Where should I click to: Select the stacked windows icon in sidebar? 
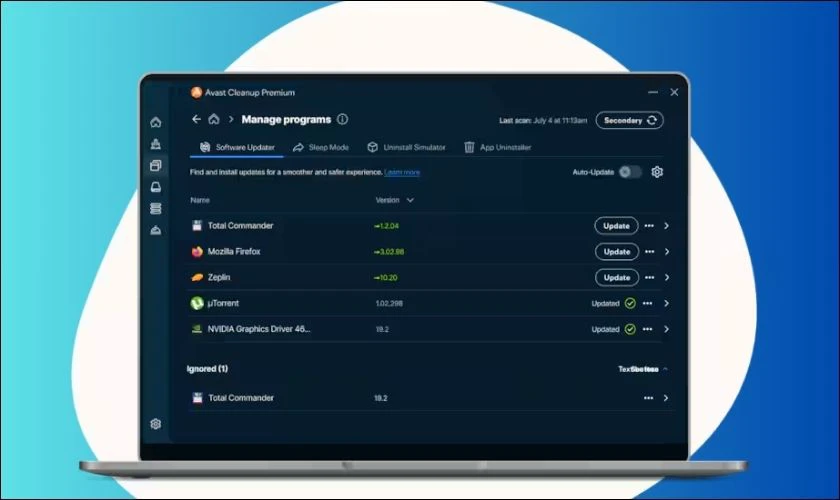(x=155, y=166)
